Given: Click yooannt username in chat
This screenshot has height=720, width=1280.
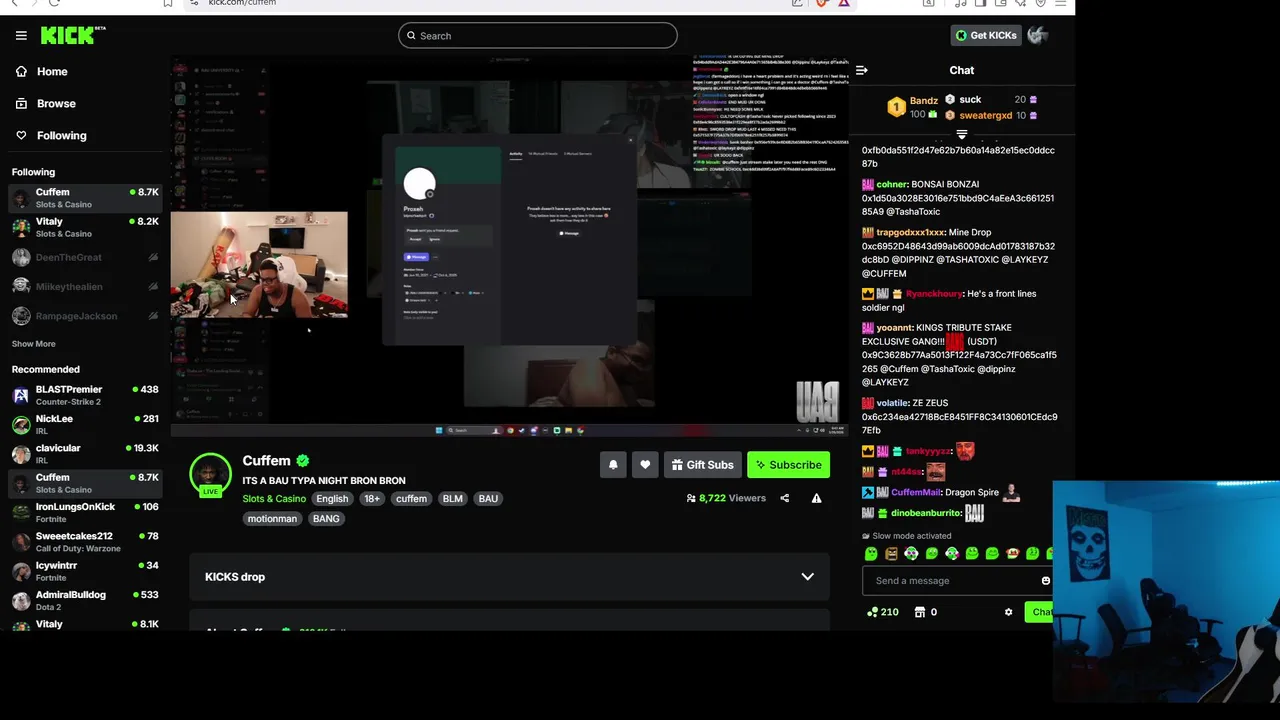Looking at the screenshot, I should pyautogui.click(x=894, y=328).
